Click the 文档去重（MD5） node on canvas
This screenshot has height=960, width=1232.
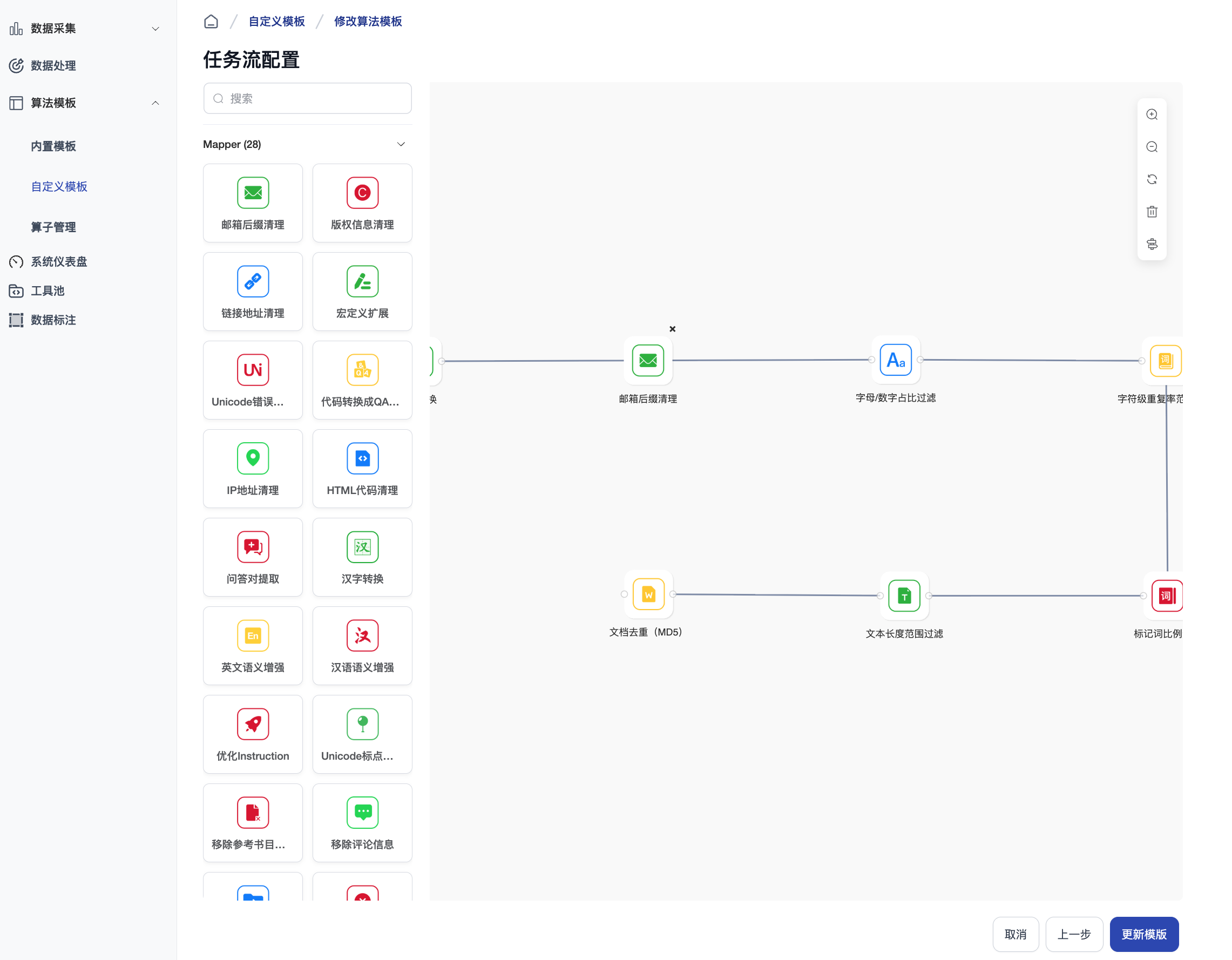pyautogui.click(x=648, y=594)
